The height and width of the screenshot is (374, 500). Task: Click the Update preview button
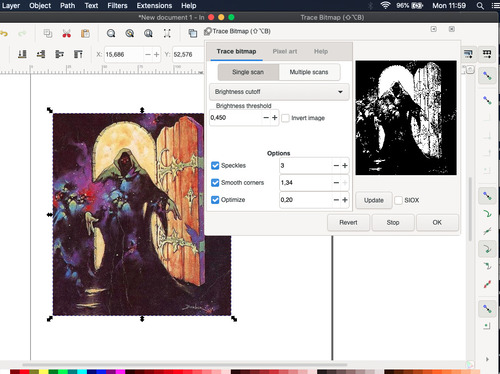374,200
